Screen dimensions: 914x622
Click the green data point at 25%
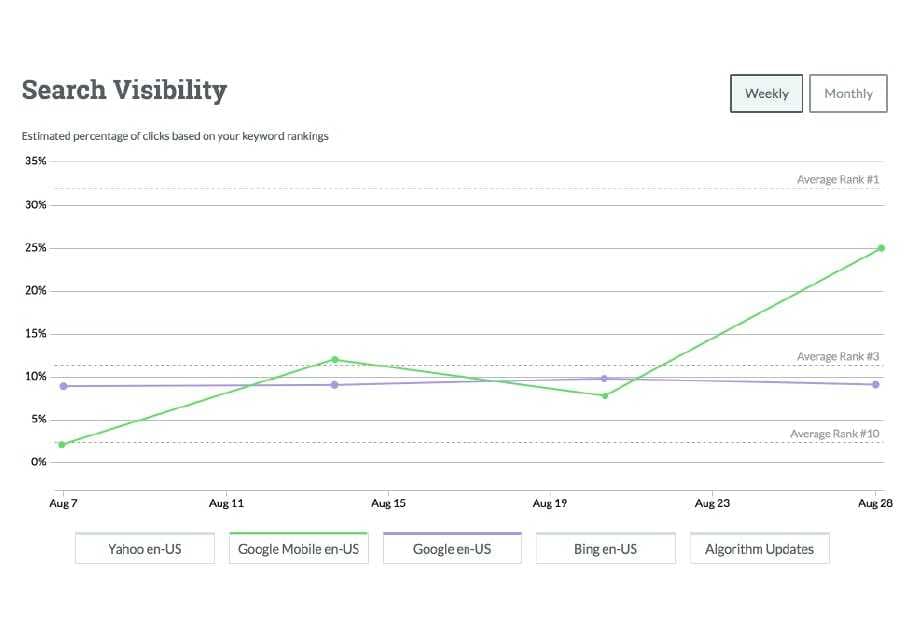881,248
